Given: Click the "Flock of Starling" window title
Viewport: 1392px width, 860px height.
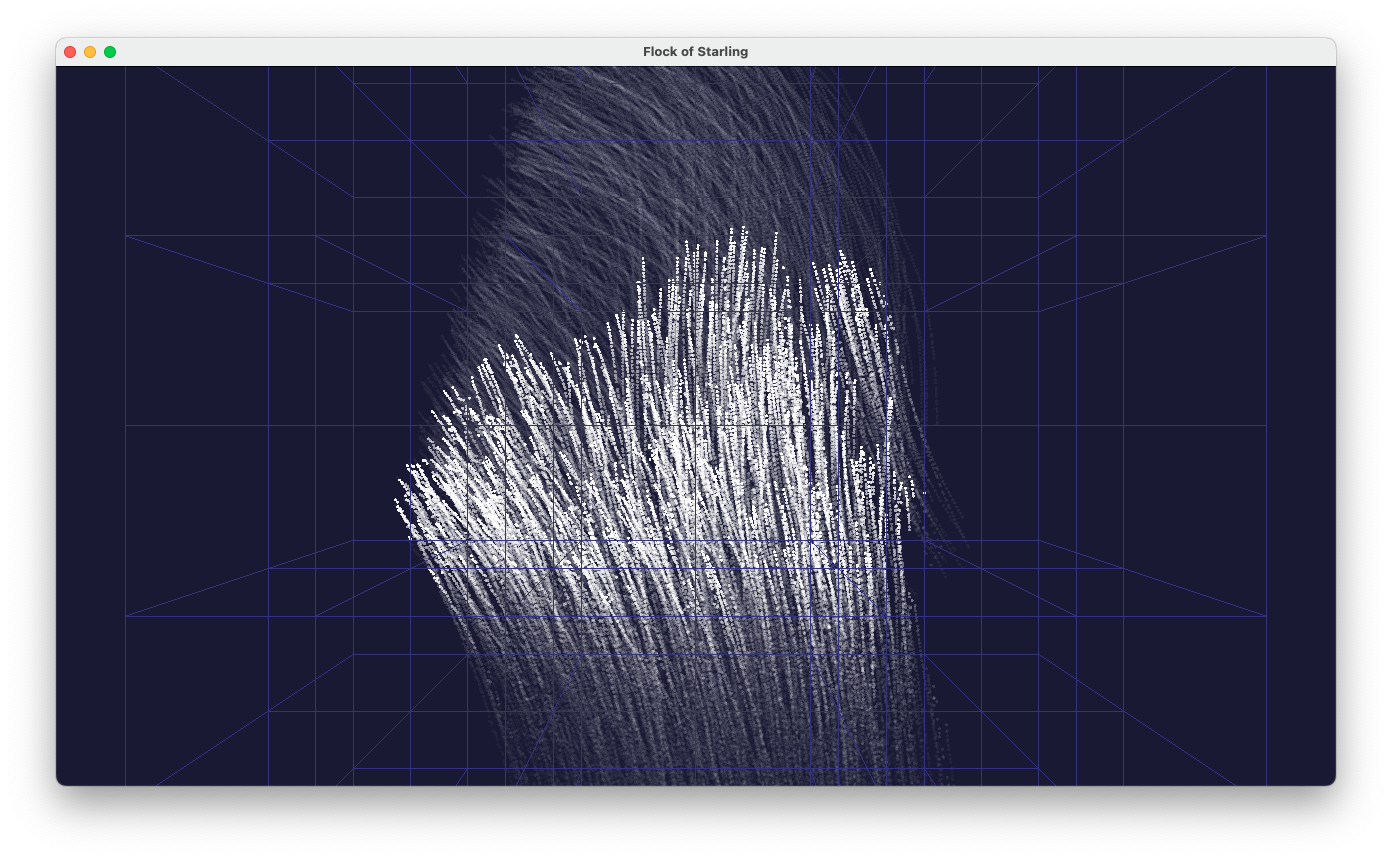Looking at the screenshot, I should [695, 52].
